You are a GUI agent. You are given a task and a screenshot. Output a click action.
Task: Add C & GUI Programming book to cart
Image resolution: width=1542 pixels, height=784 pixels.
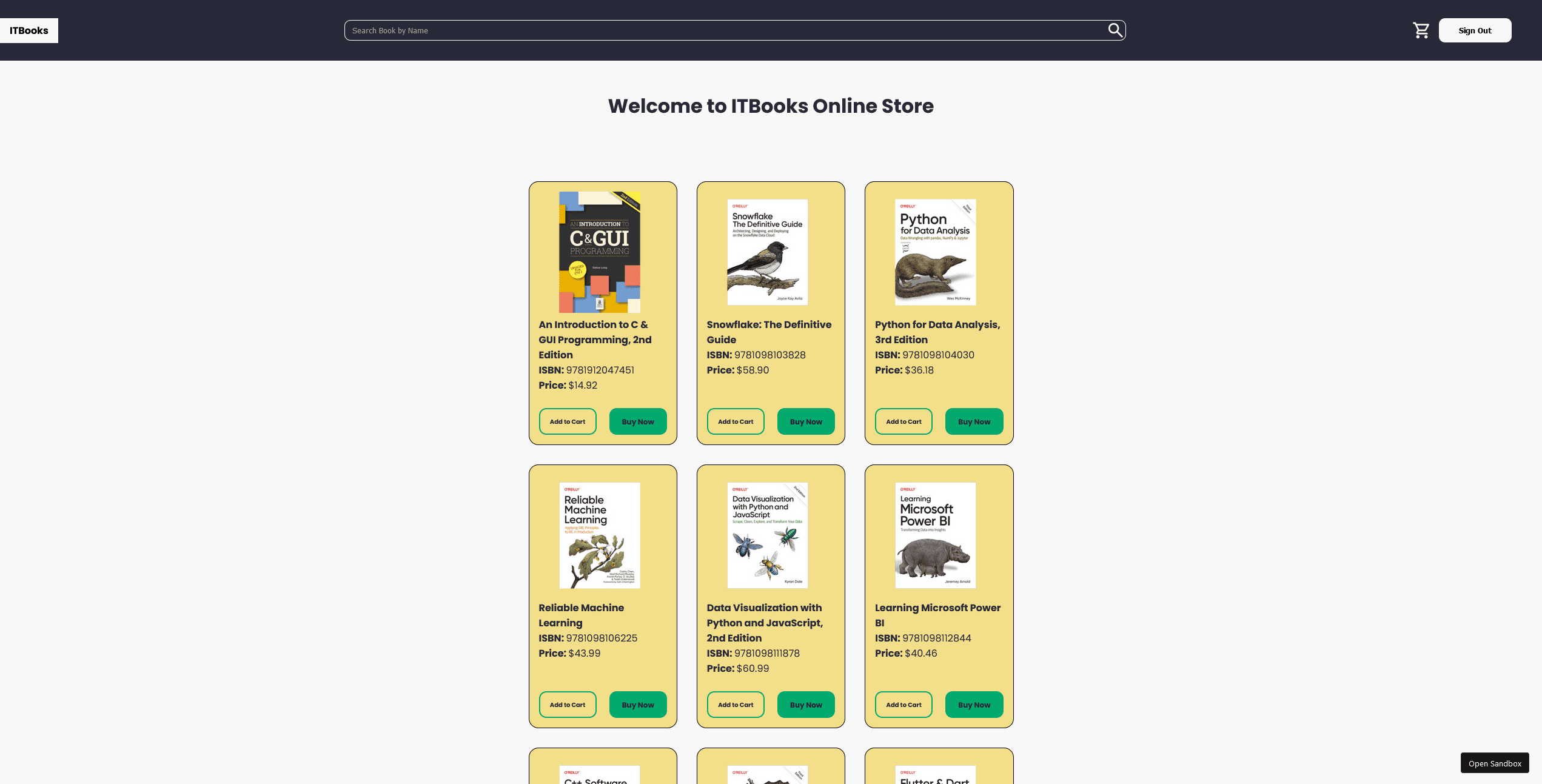tap(568, 421)
